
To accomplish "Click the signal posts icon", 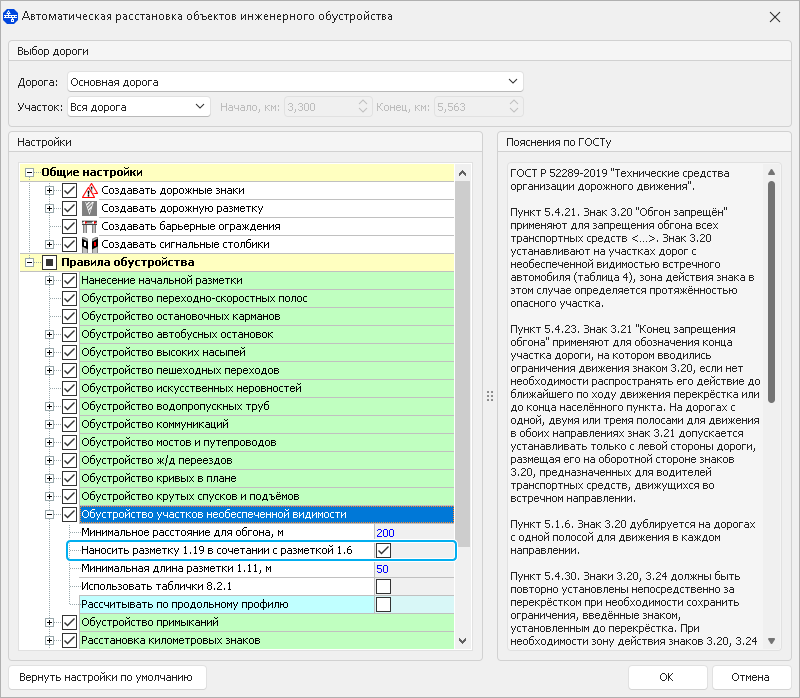I will point(90,244).
